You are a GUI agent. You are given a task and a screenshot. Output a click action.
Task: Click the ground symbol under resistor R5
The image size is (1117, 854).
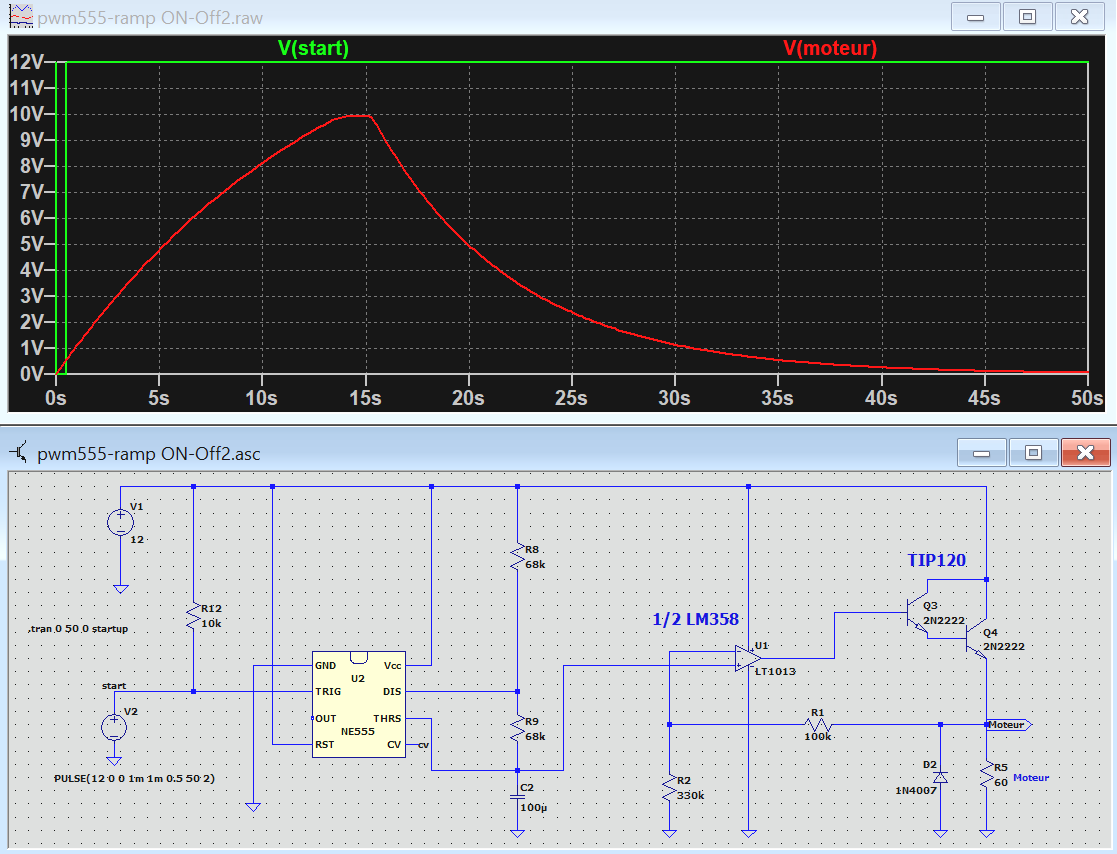tap(987, 833)
